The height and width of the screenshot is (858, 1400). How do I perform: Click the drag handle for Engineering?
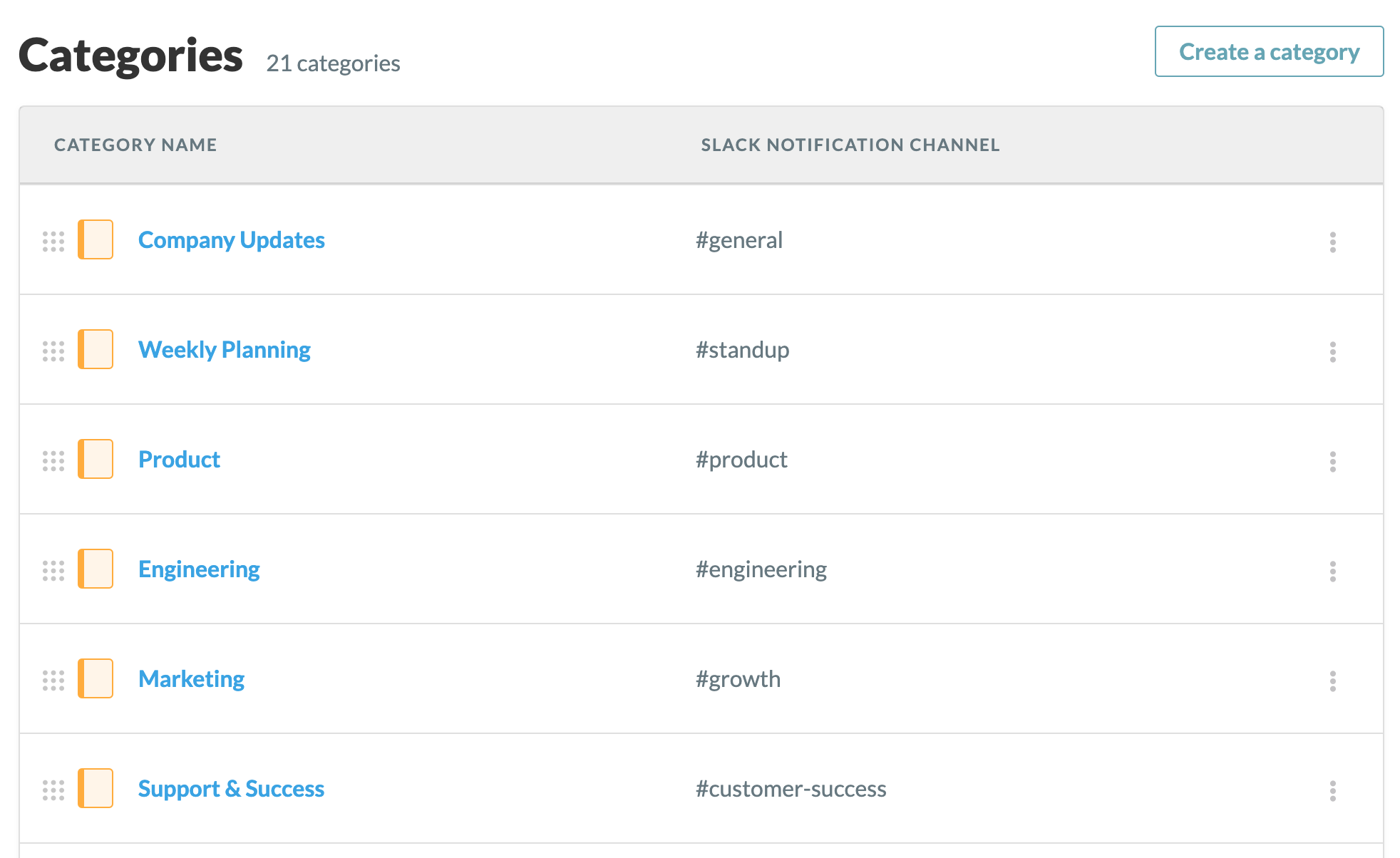[x=53, y=571]
